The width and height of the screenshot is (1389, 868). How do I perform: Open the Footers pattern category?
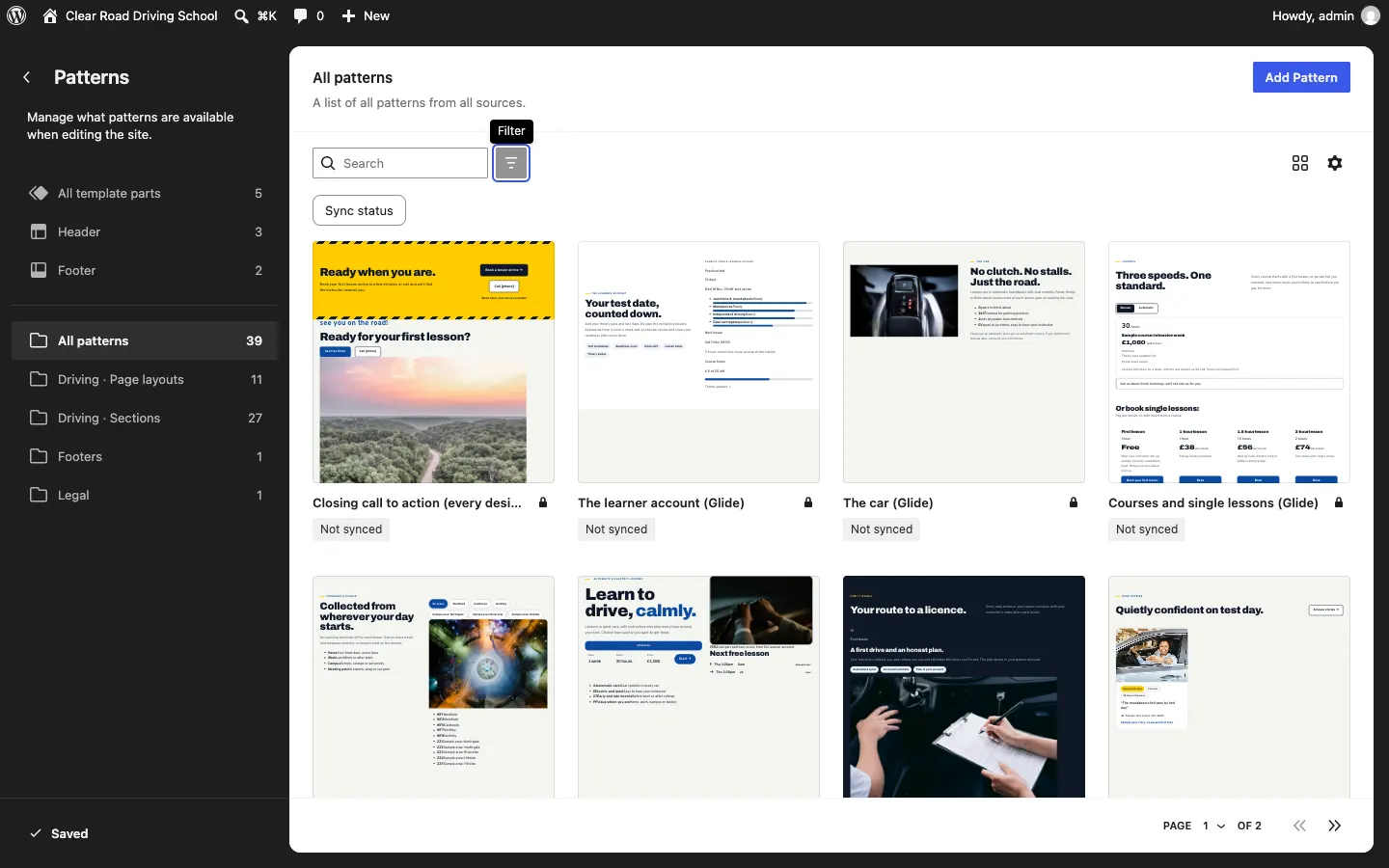click(145, 456)
